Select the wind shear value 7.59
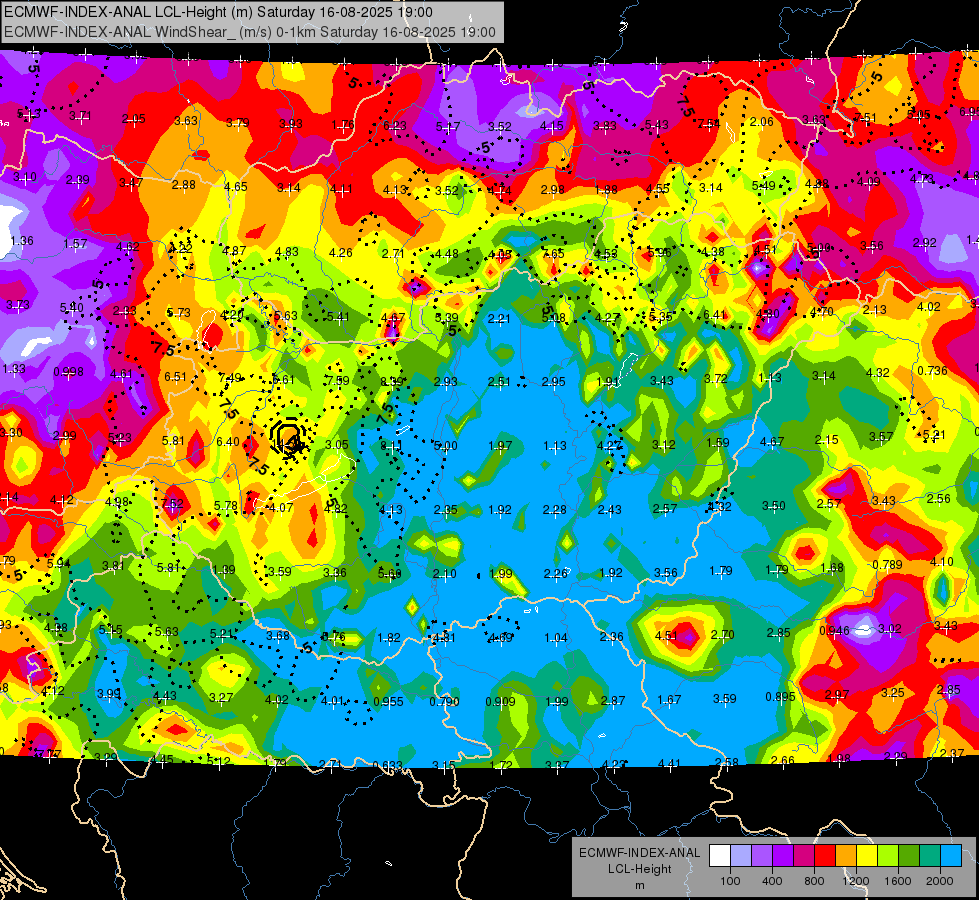979x900 pixels. [x=338, y=380]
